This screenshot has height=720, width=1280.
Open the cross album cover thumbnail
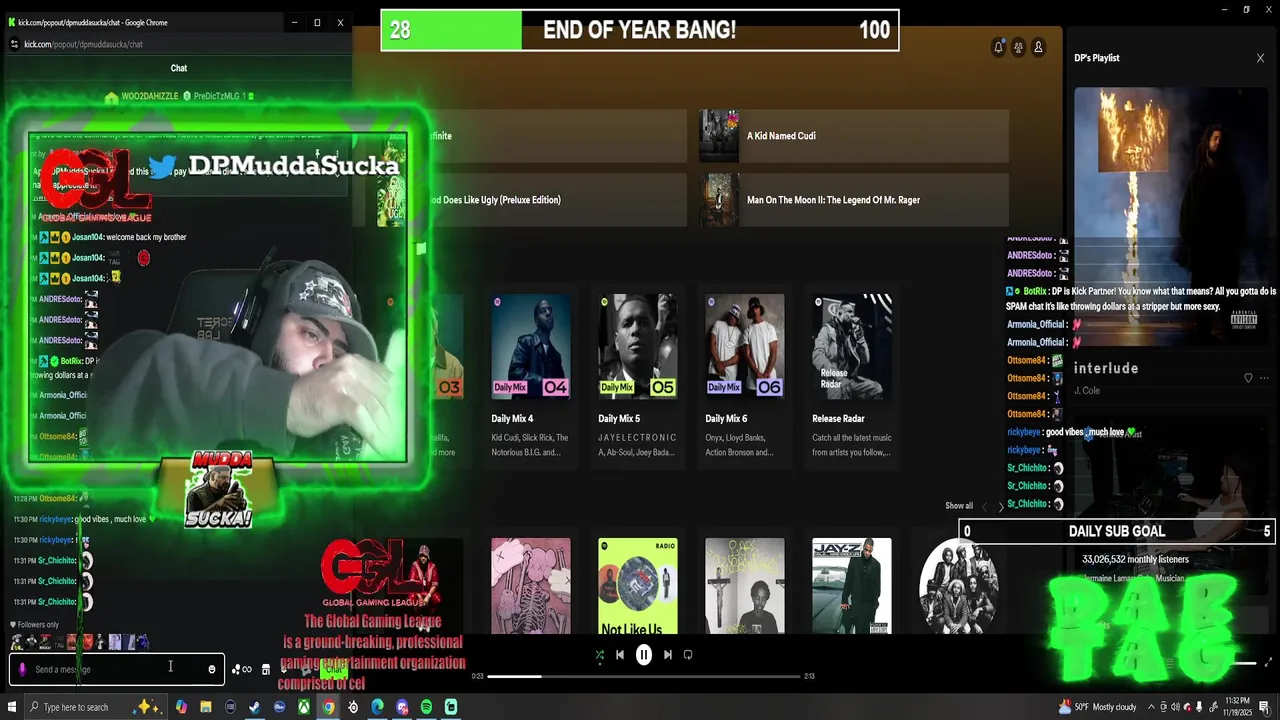[x=744, y=586]
